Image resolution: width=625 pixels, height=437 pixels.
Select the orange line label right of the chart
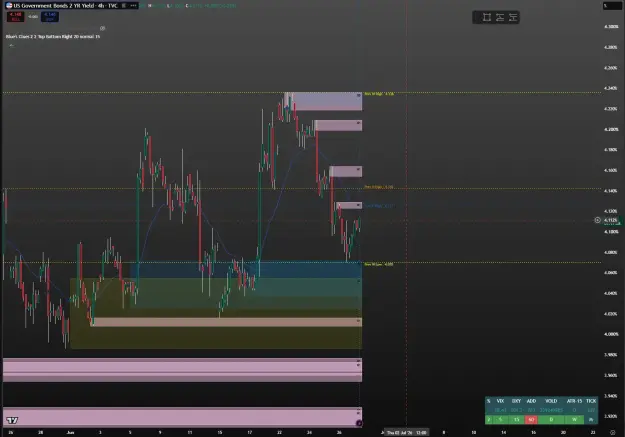coord(379,187)
